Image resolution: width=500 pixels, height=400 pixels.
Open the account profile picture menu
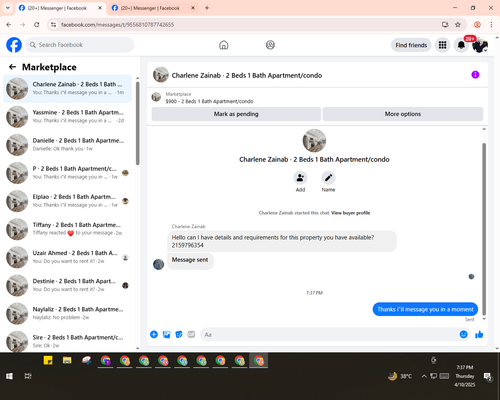480,45
